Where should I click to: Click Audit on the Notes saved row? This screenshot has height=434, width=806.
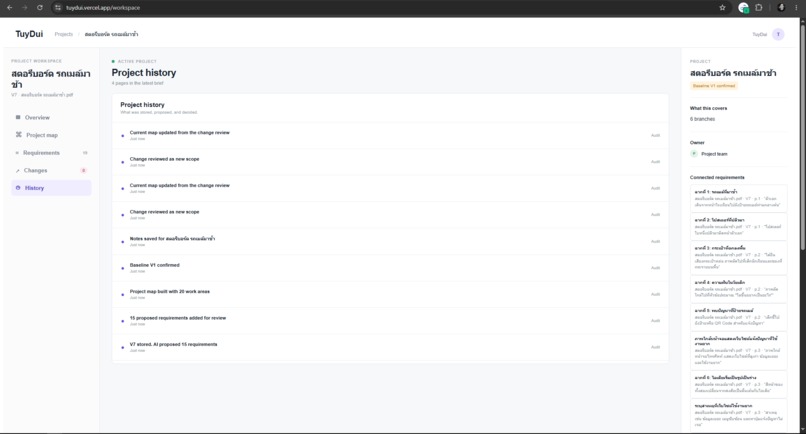click(x=655, y=241)
